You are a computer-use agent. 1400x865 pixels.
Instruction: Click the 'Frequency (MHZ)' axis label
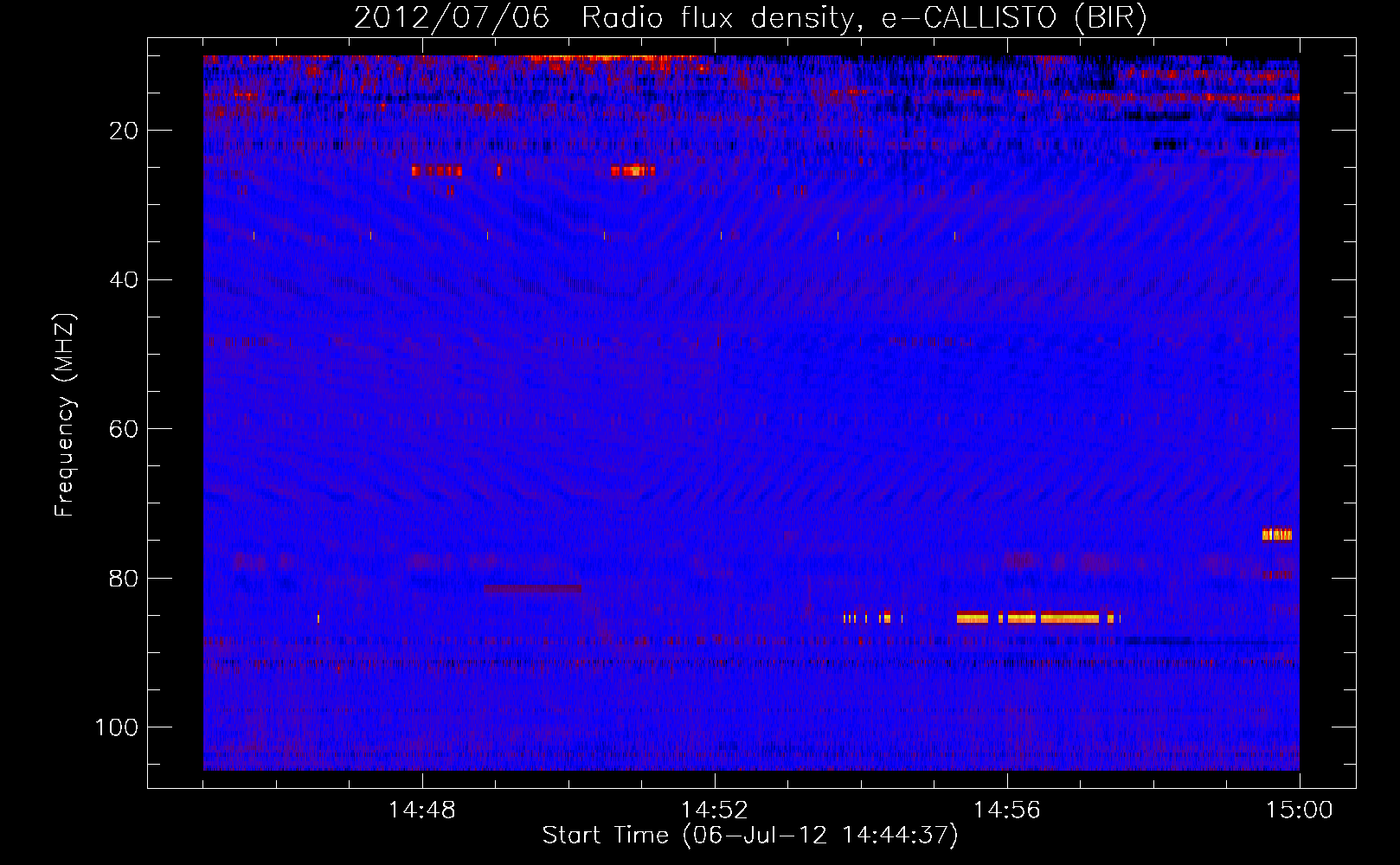(65, 415)
